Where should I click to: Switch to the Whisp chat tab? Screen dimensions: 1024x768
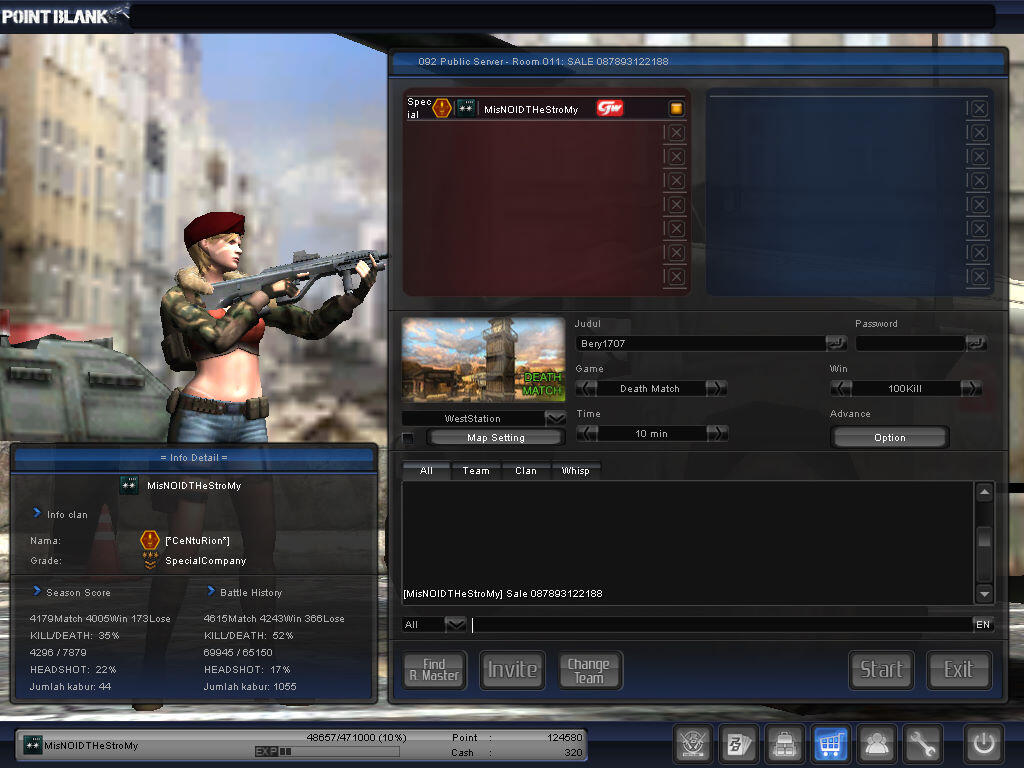[x=575, y=470]
